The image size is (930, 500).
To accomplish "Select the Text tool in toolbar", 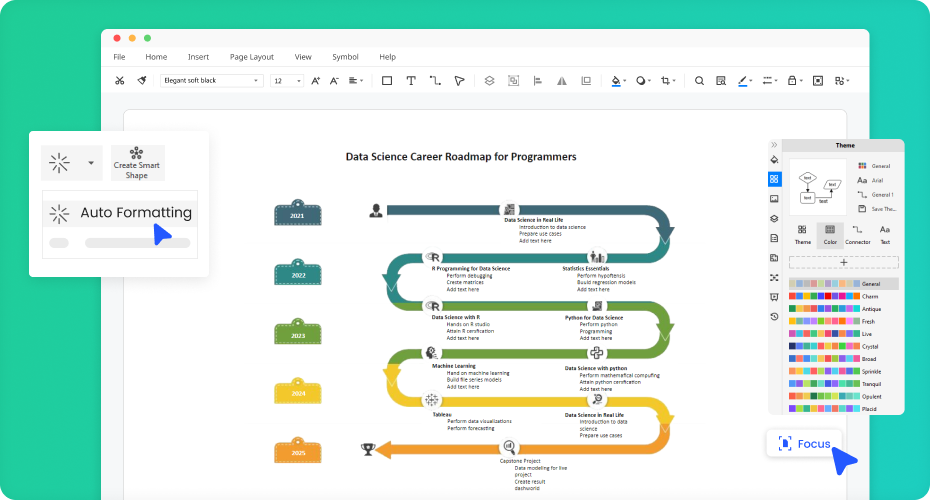I will [x=411, y=81].
